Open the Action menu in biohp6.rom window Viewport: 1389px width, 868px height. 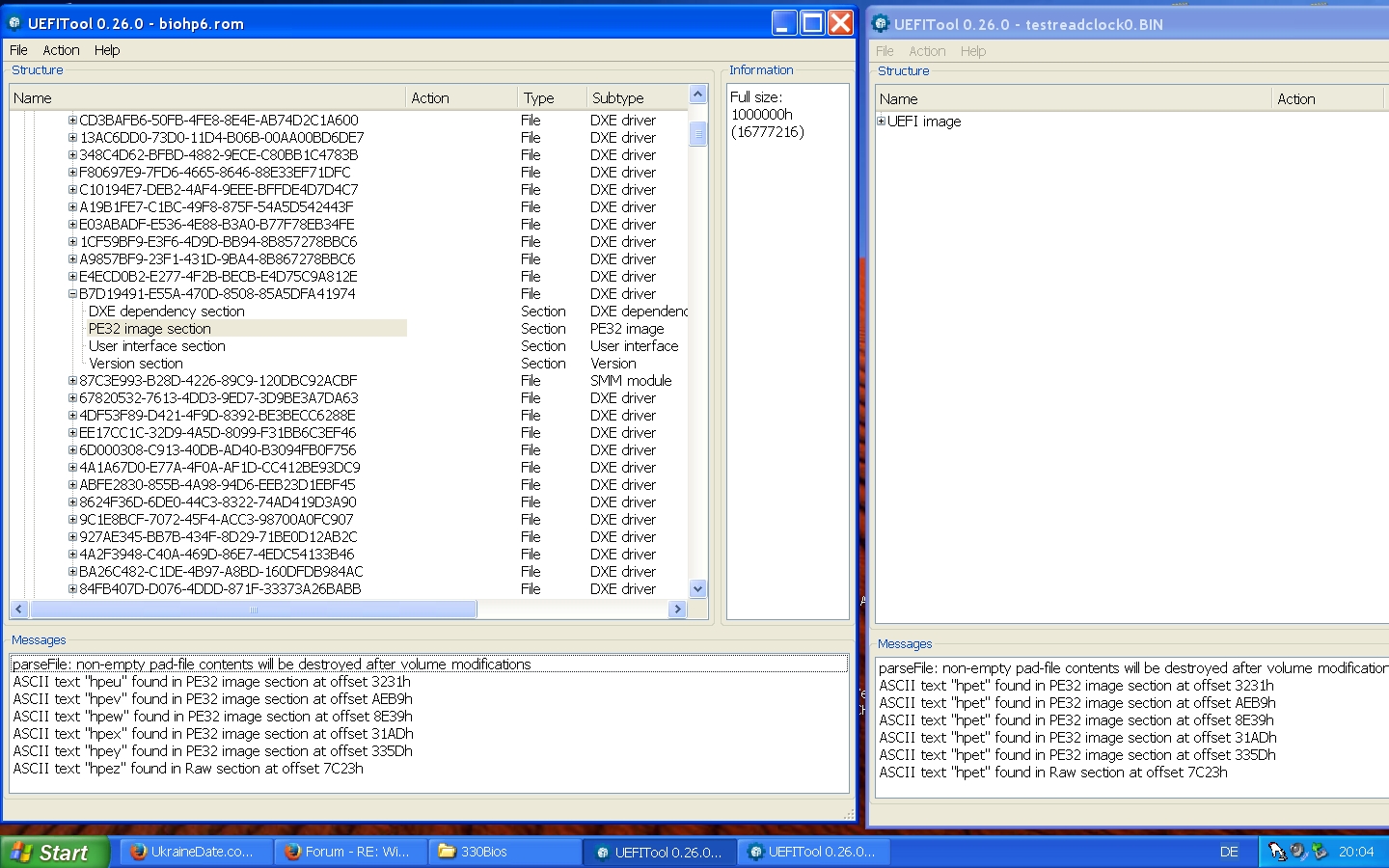(61, 50)
